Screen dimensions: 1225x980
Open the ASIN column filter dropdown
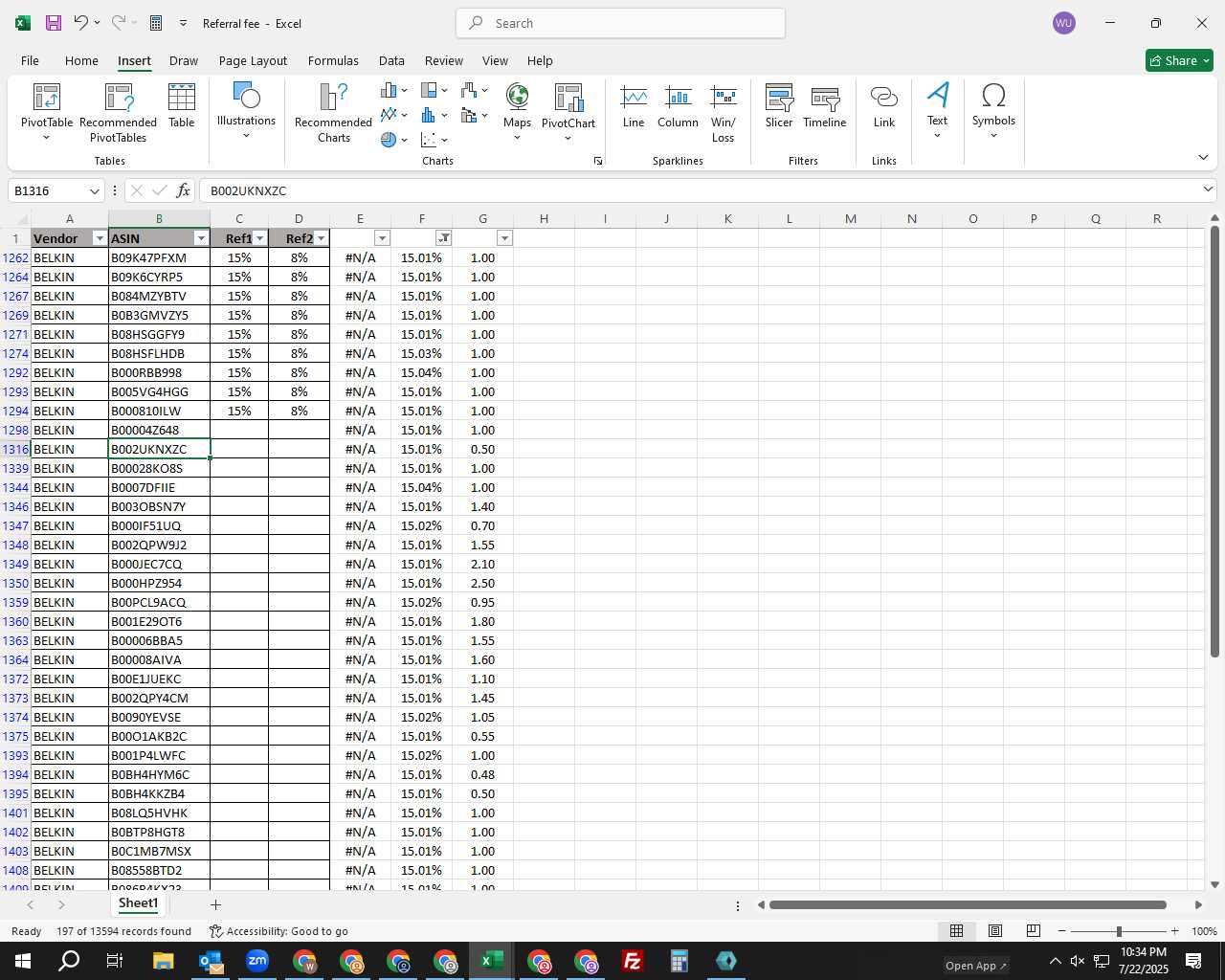pyautogui.click(x=201, y=238)
